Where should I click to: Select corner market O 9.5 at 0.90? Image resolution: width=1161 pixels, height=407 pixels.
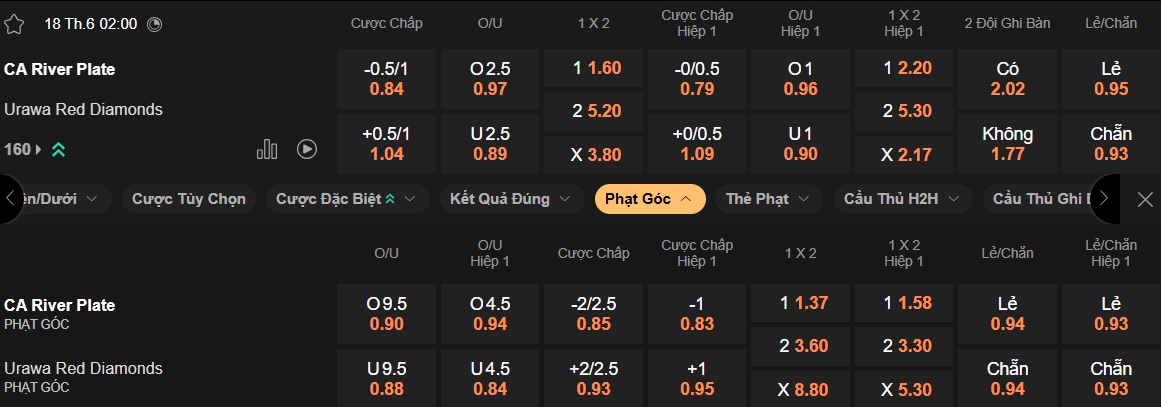(386, 314)
